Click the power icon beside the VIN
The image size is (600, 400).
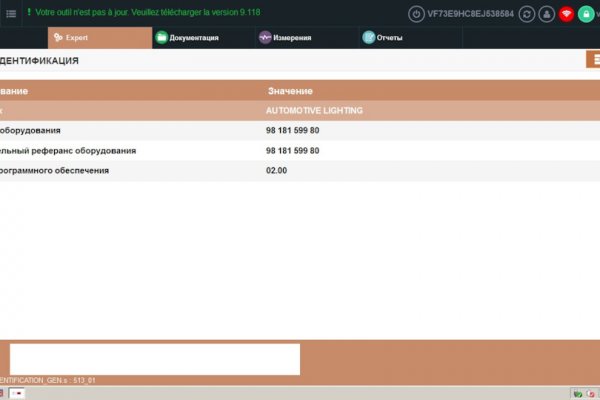point(417,14)
